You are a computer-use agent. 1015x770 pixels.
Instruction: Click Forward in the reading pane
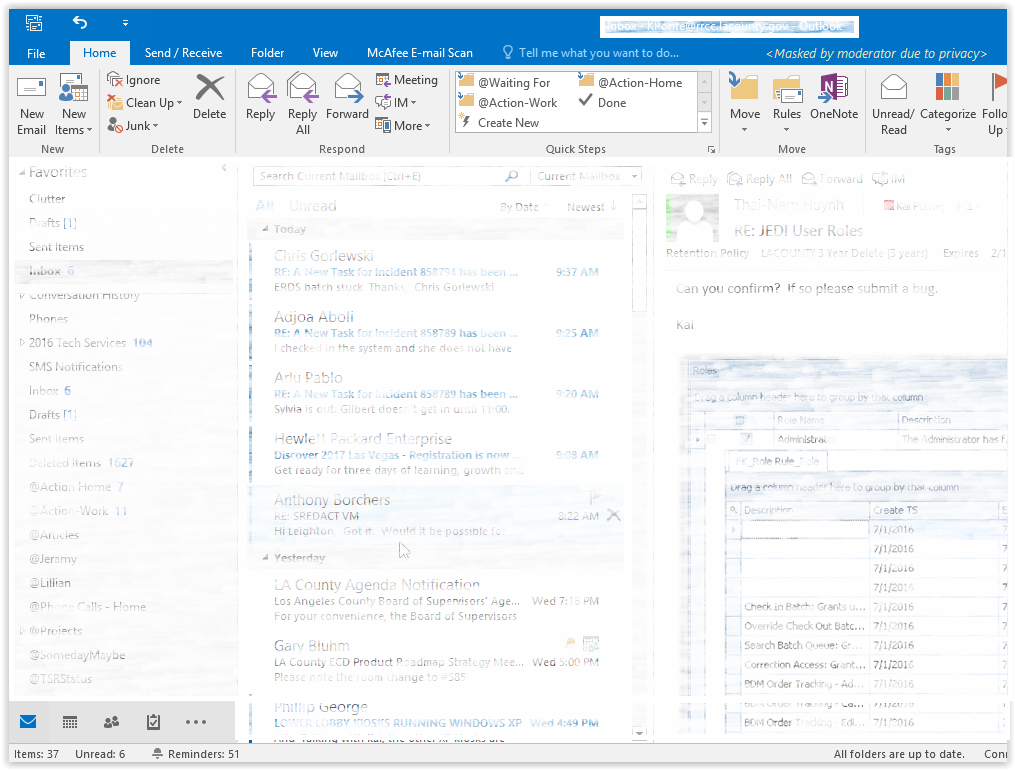[x=832, y=179]
